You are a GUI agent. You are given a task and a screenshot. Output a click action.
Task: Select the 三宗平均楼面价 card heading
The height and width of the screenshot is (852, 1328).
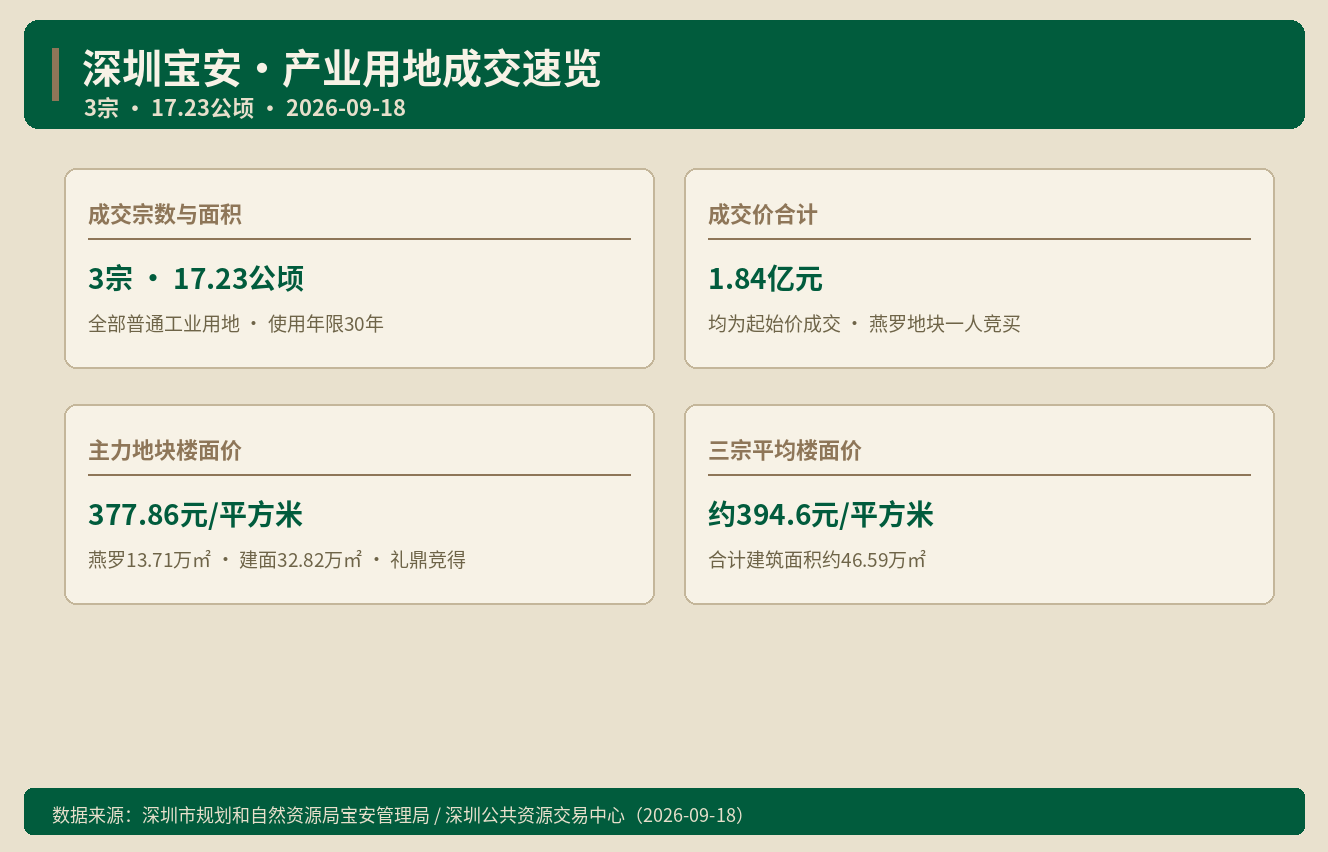(x=785, y=450)
